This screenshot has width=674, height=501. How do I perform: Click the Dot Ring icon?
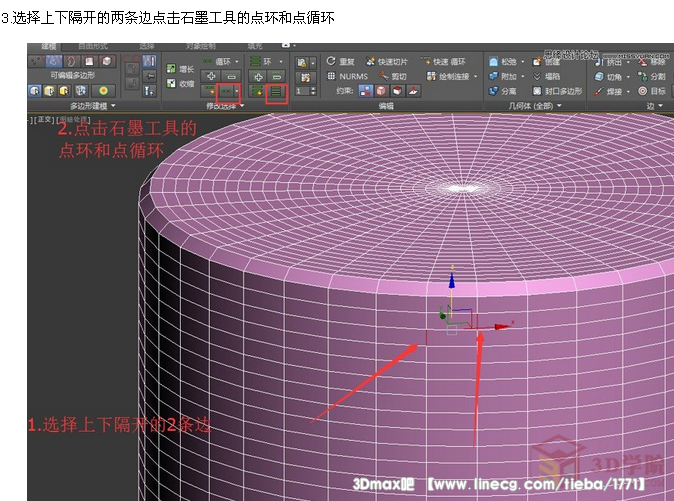tap(276, 91)
